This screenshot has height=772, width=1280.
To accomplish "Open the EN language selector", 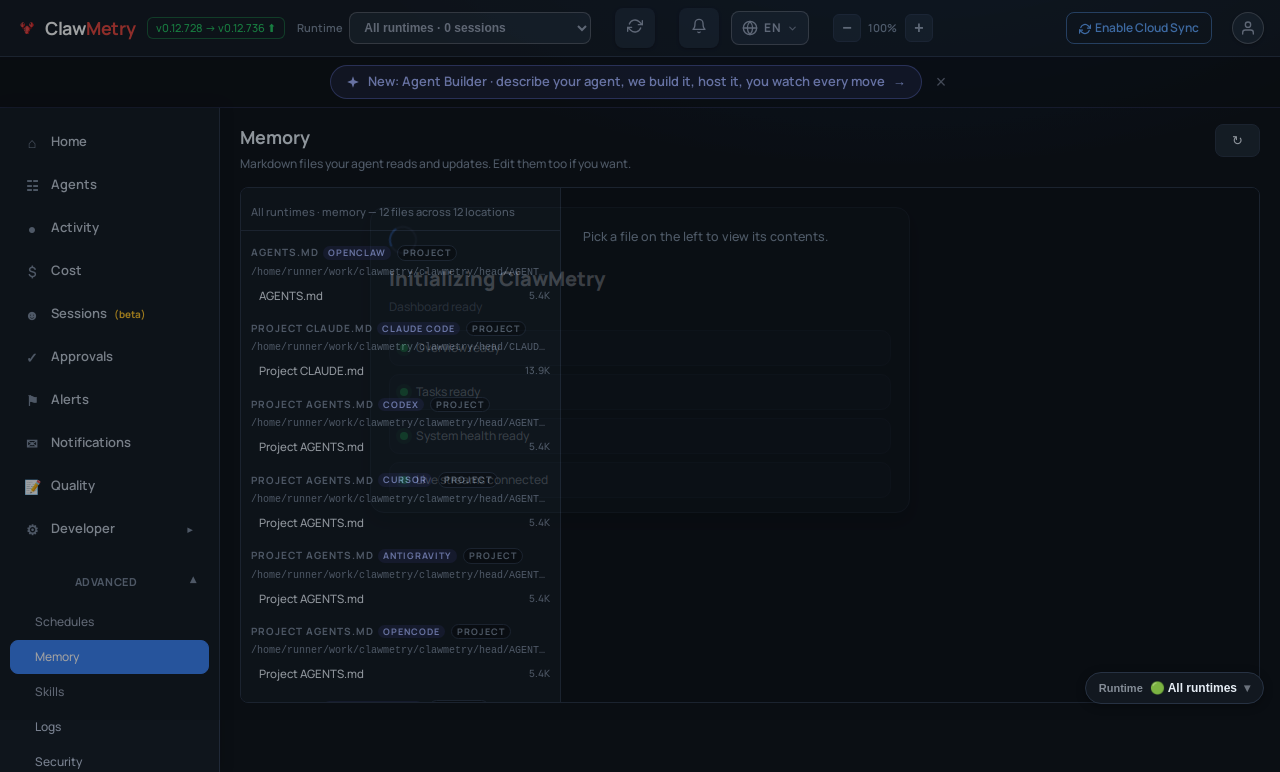I will 770,28.
